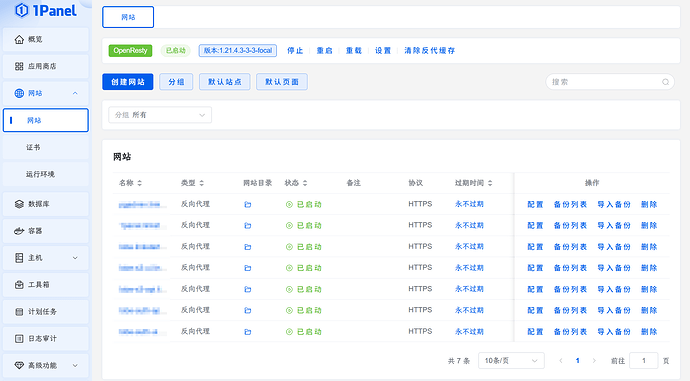
Task: Expand the 主机 sidebar menu
Action: pos(46,258)
